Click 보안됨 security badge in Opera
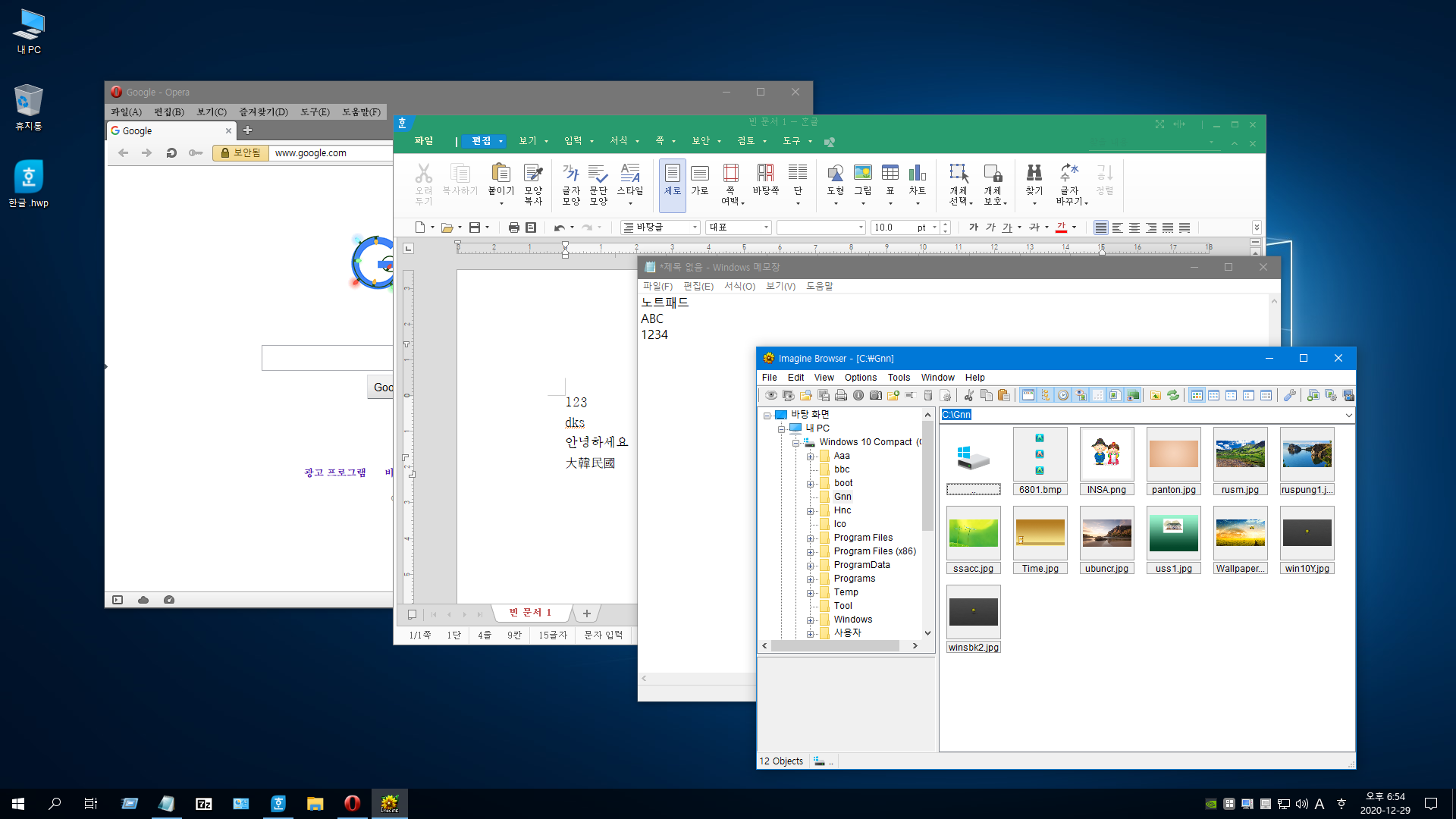Viewport: 1456px width, 819px height. tap(240, 152)
